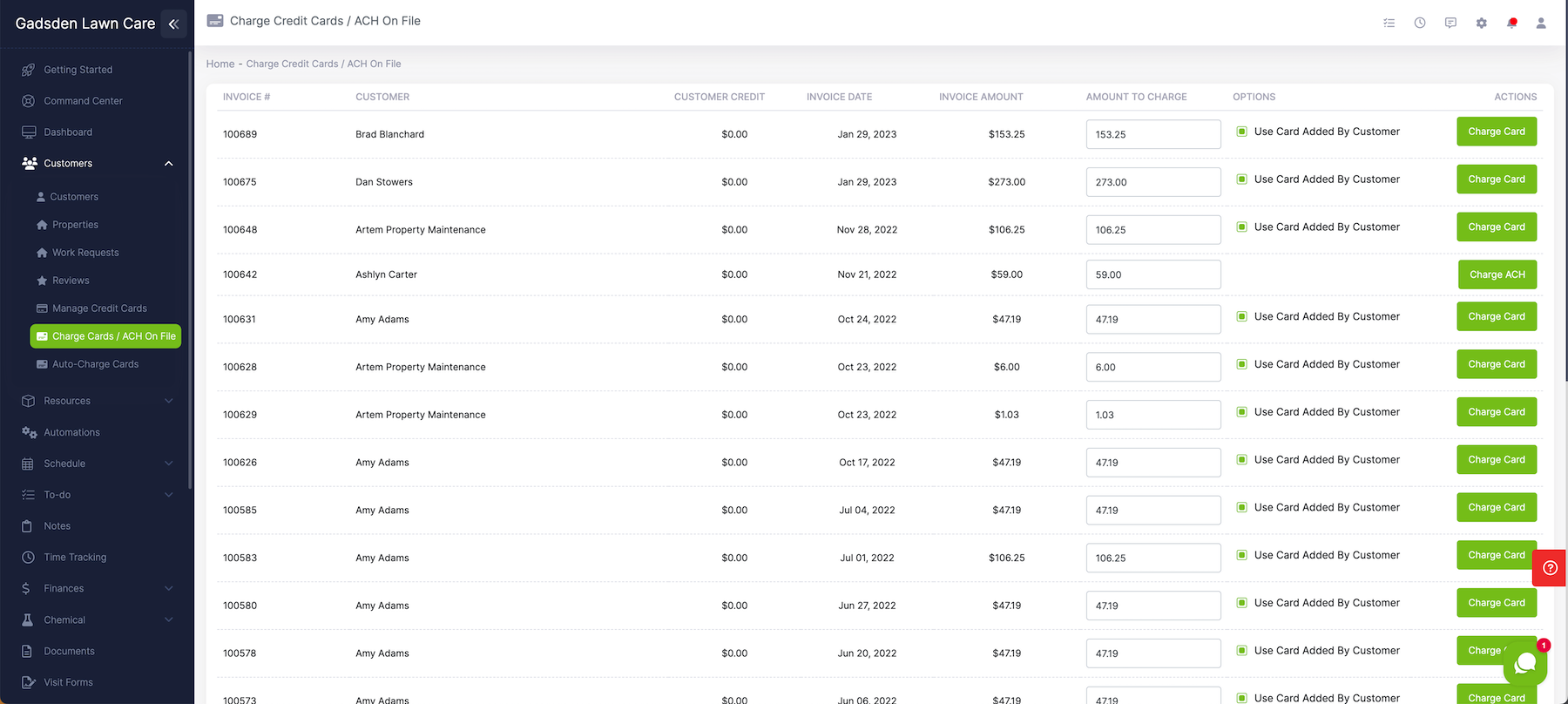The width and height of the screenshot is (1568, 704).
Task: Toggle Use Card Added By Customer for Dan Stowers
Action: [1241, 179]
